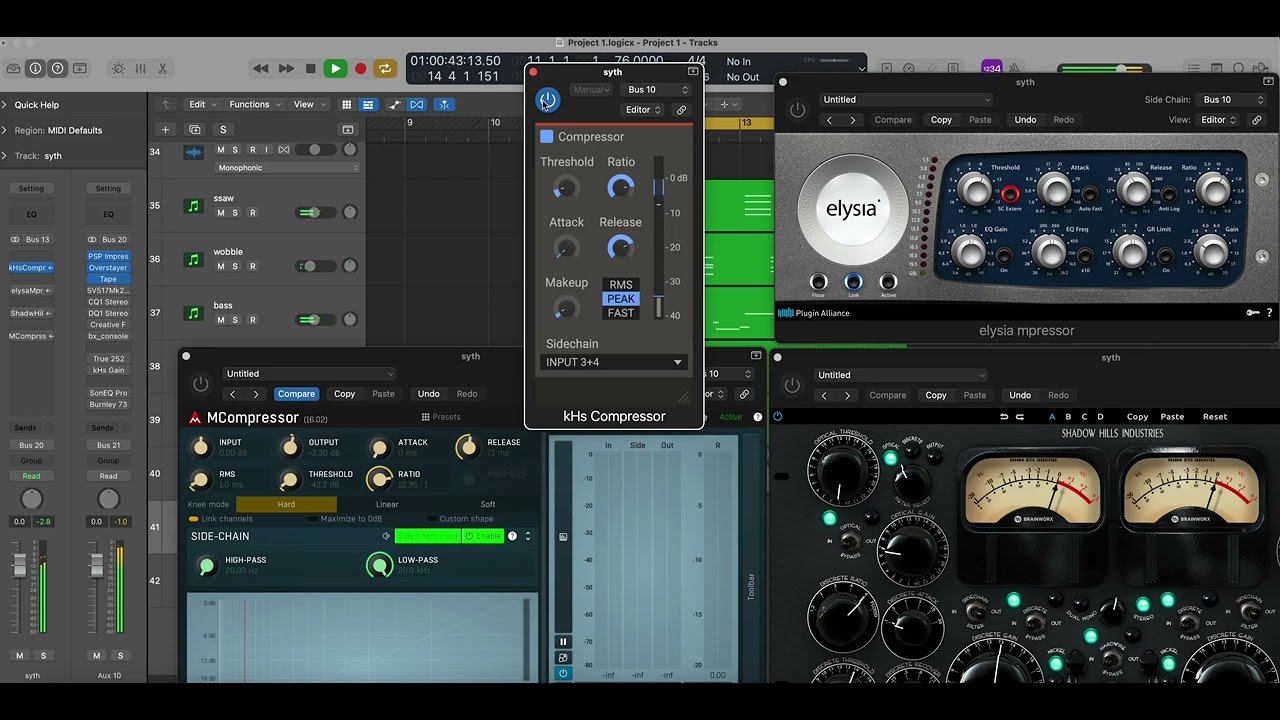The height and width of the screenshot is (720, 1280).
Task: Click the green Play button
Action: click(336, 69)
